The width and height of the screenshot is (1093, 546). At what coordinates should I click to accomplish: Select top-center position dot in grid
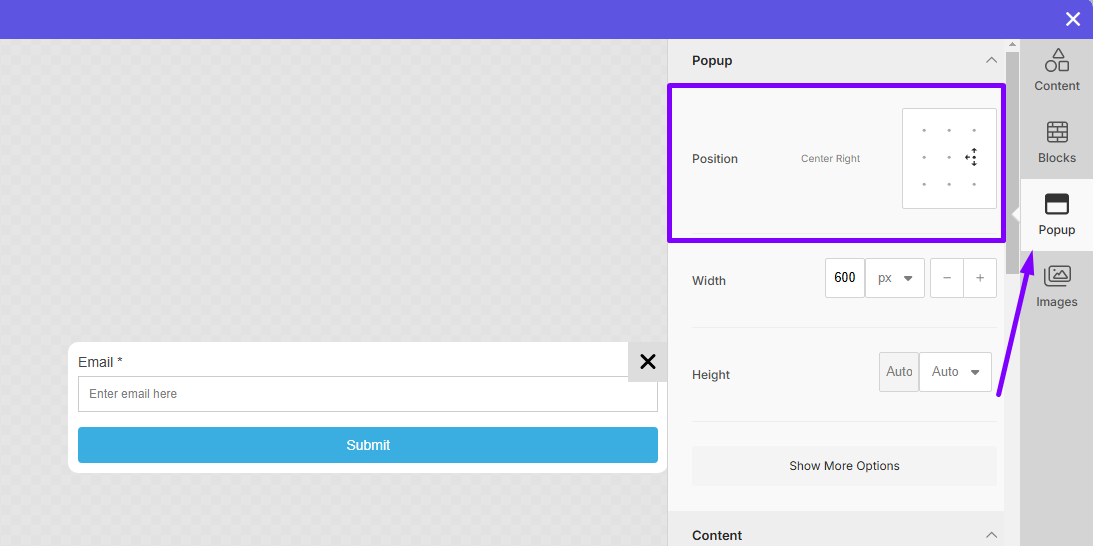[x=949, y=131]
